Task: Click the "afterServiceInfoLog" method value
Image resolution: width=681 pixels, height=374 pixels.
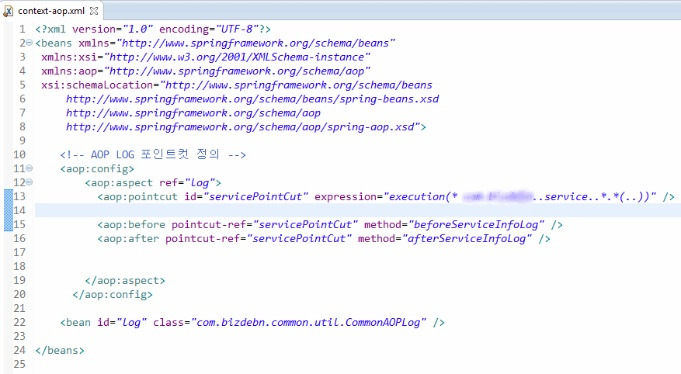Action: click(467, 238)
